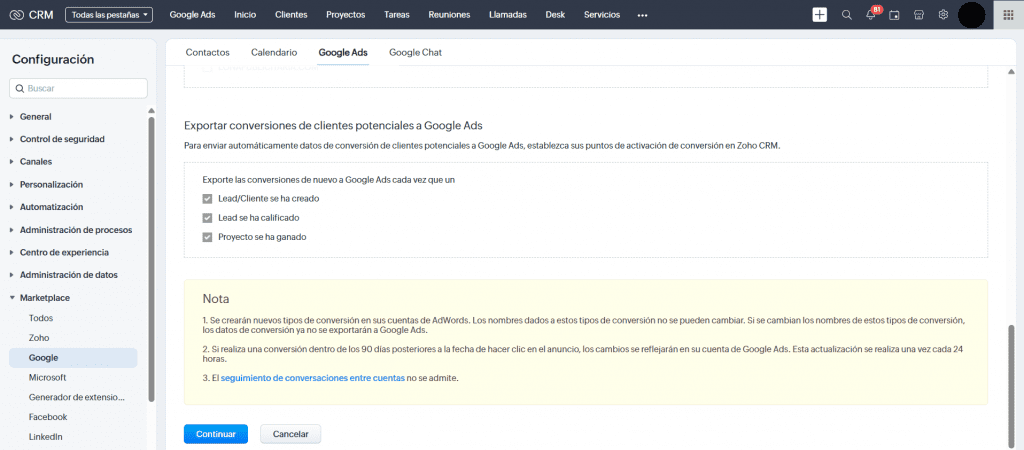Open the settings gear icon
This screenshot has height=450, width=1024.
pyautogui.click(x=941, y=15)
